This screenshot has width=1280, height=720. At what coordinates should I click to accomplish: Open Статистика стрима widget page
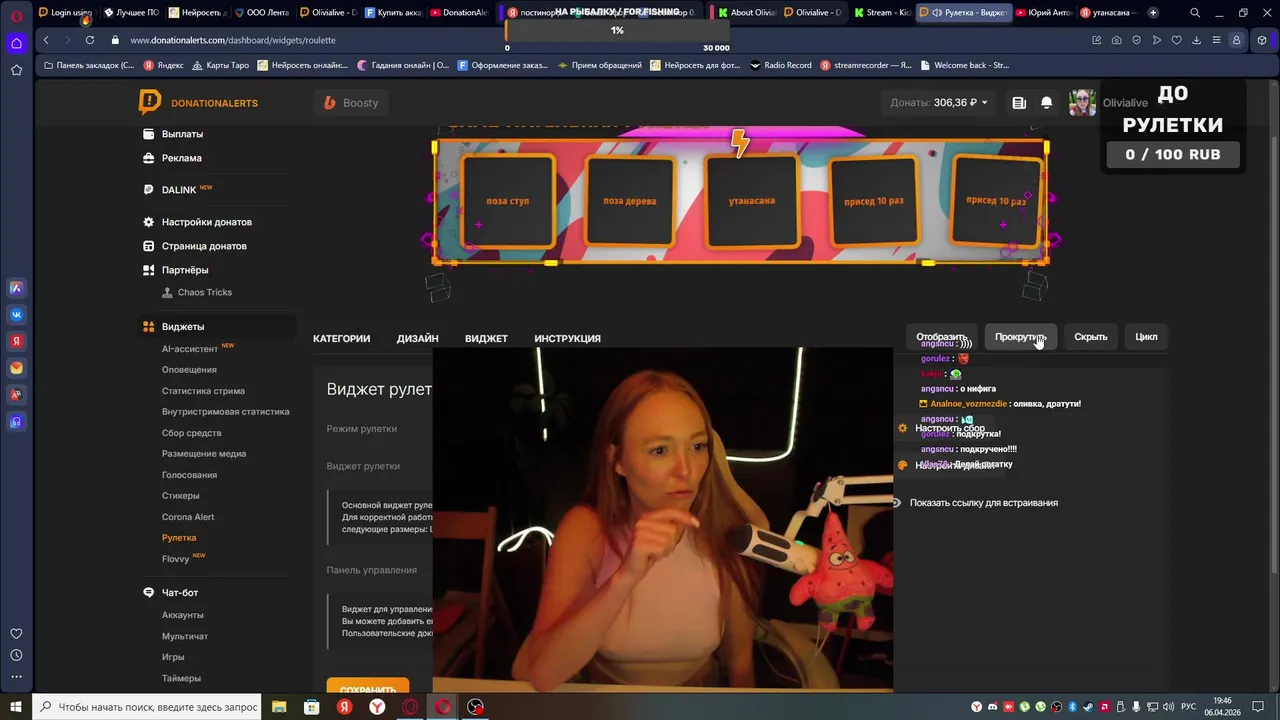click(x=203, y=391)
